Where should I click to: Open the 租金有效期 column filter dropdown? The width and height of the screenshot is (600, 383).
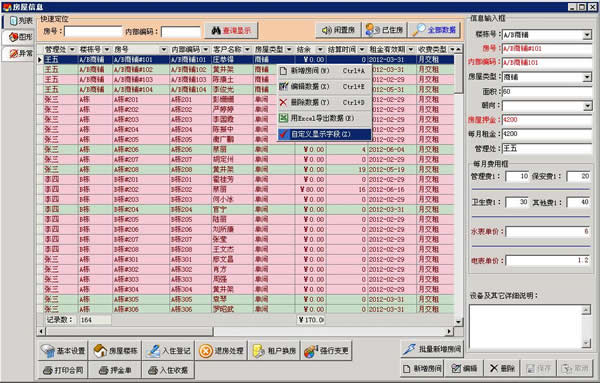click(x=411, y=50)
